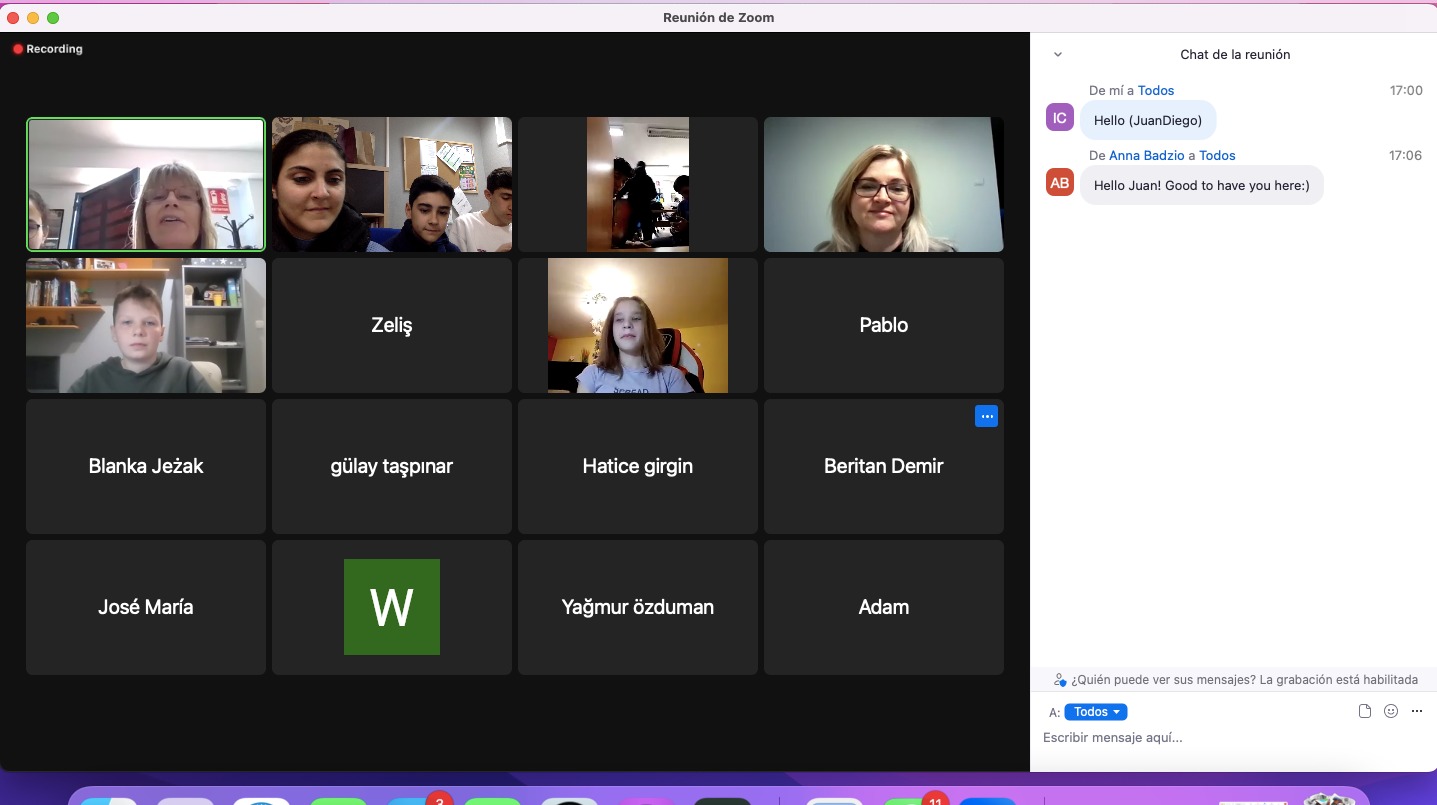The image size is (1437, 805).
Task: Open the Todos recipient dropdown
Action: tap(1096, 712)
